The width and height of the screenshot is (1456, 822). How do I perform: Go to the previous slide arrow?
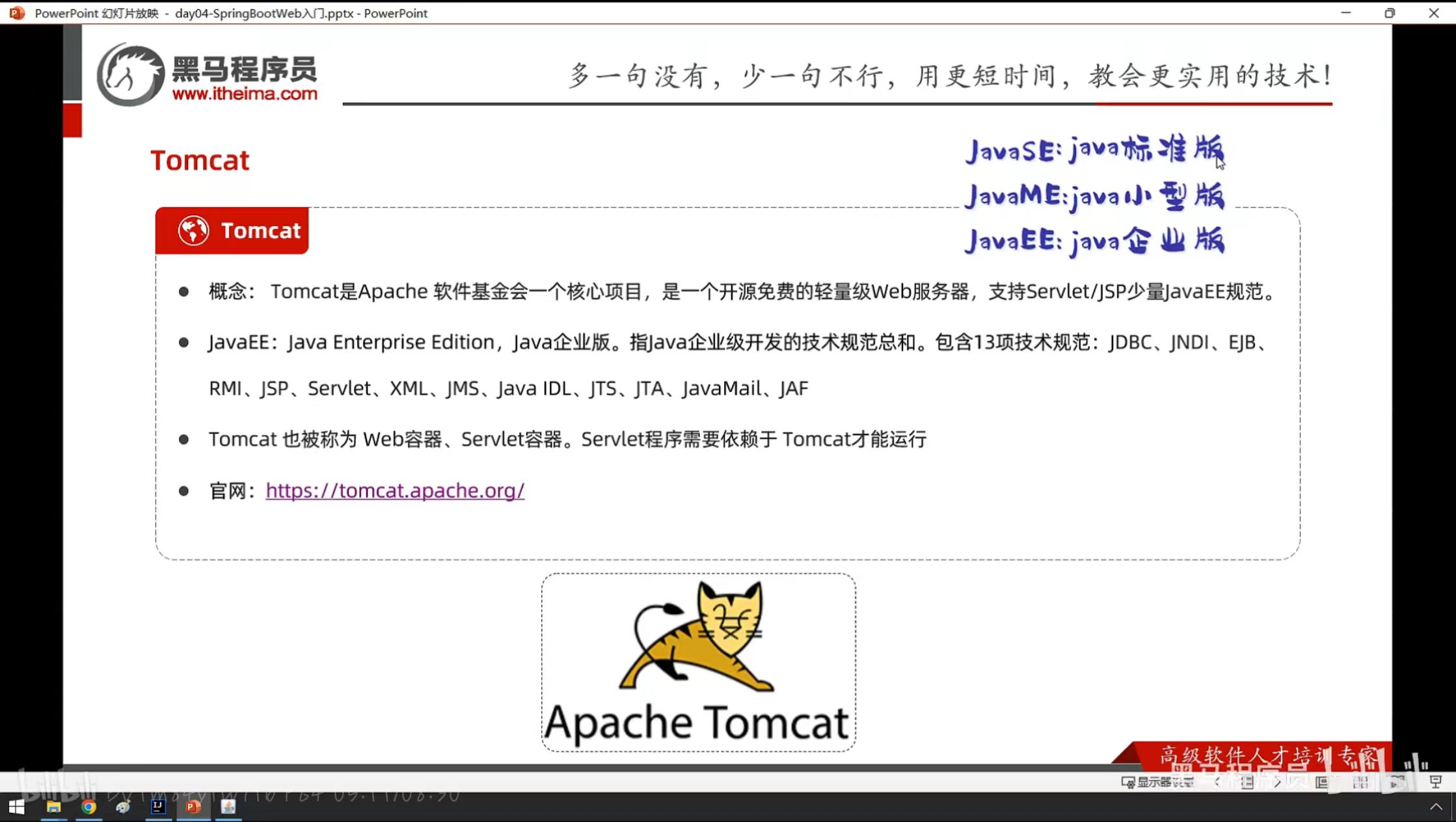point(1217,782)
